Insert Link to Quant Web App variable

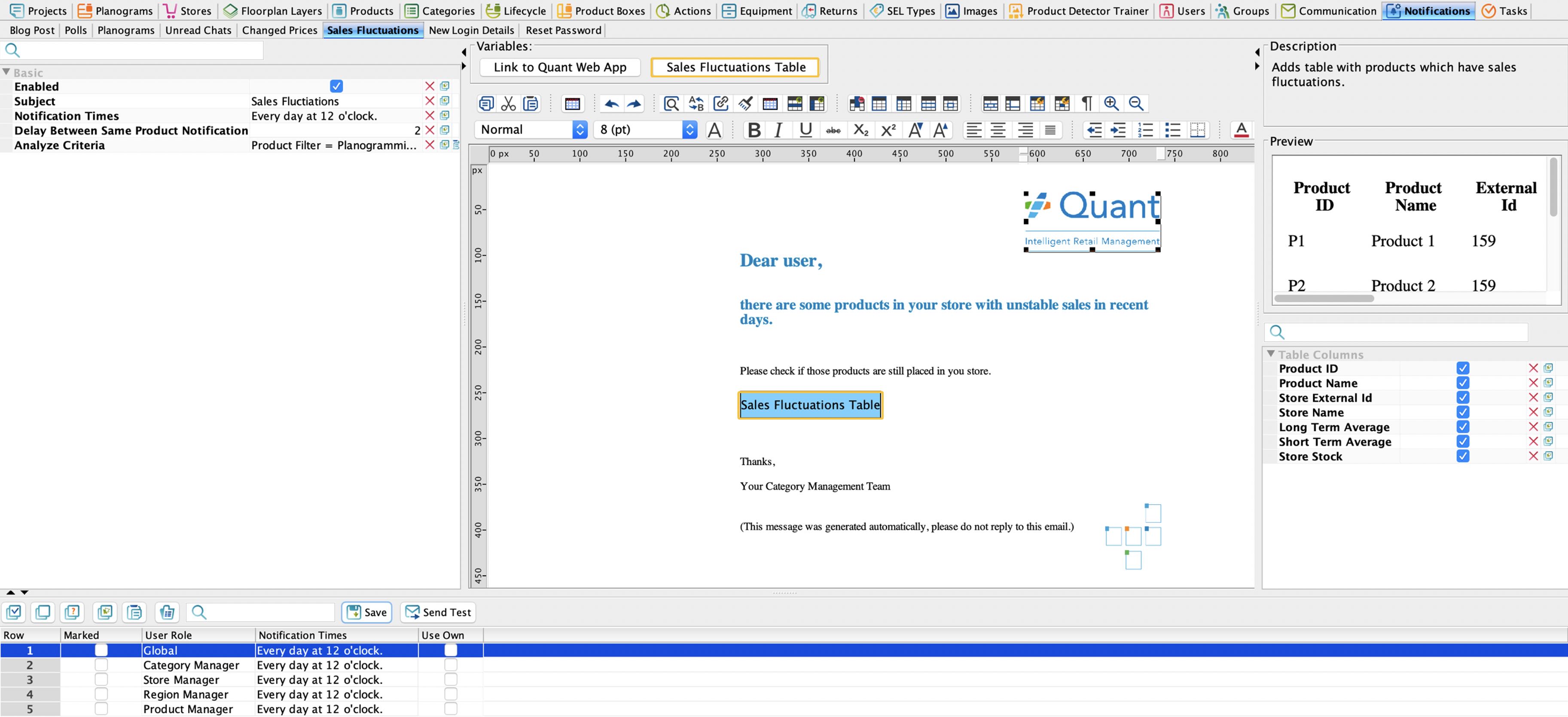[x=560, y=67]
